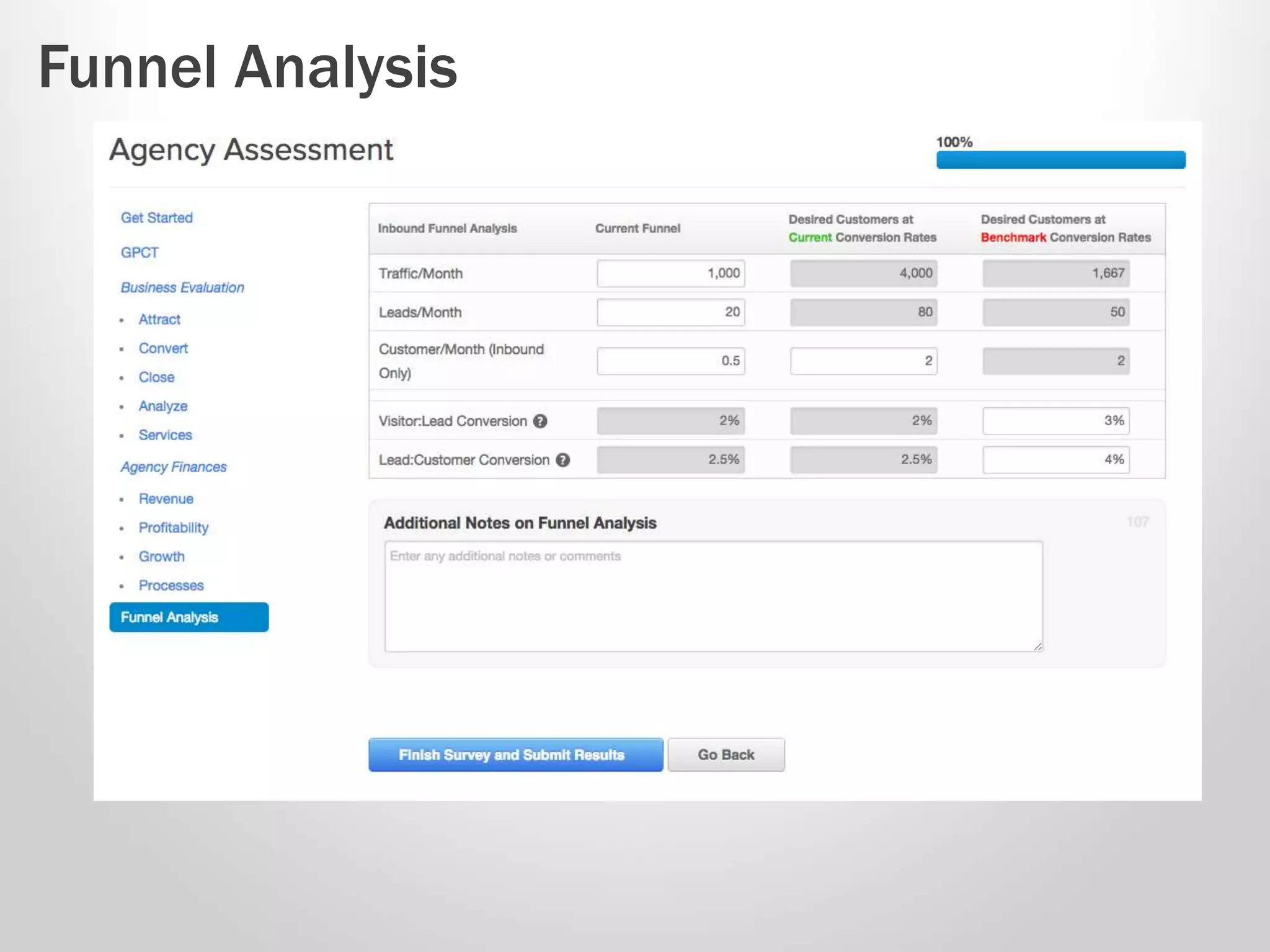Click desired-rate Lead:Customer 2.5% field
Screen dimensions: 1270x952
tap(864, 460)
